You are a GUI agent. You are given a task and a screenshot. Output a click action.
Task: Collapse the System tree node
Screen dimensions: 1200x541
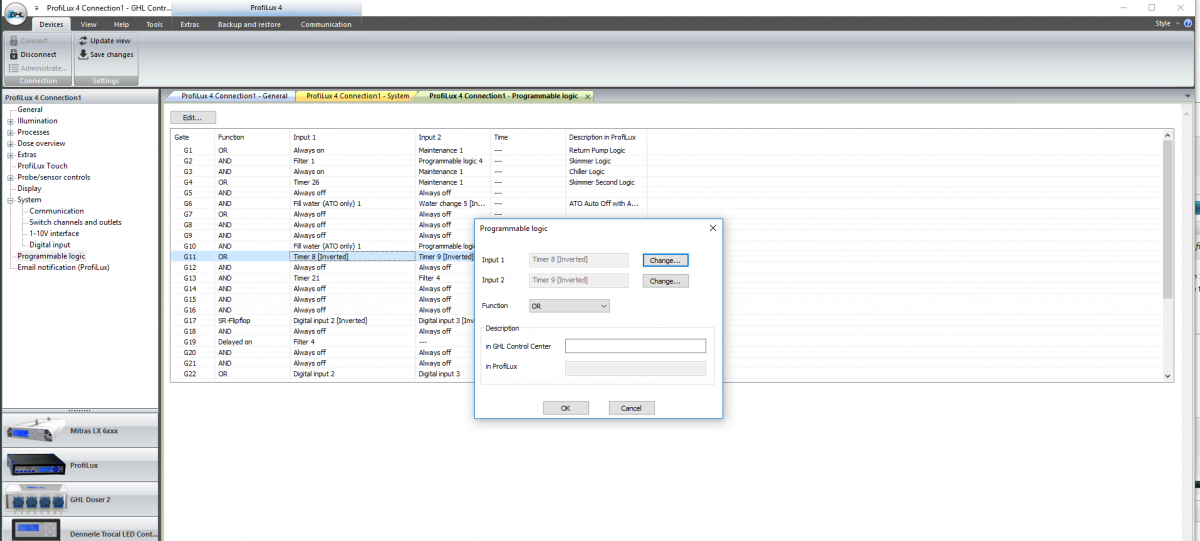point(10,200)
